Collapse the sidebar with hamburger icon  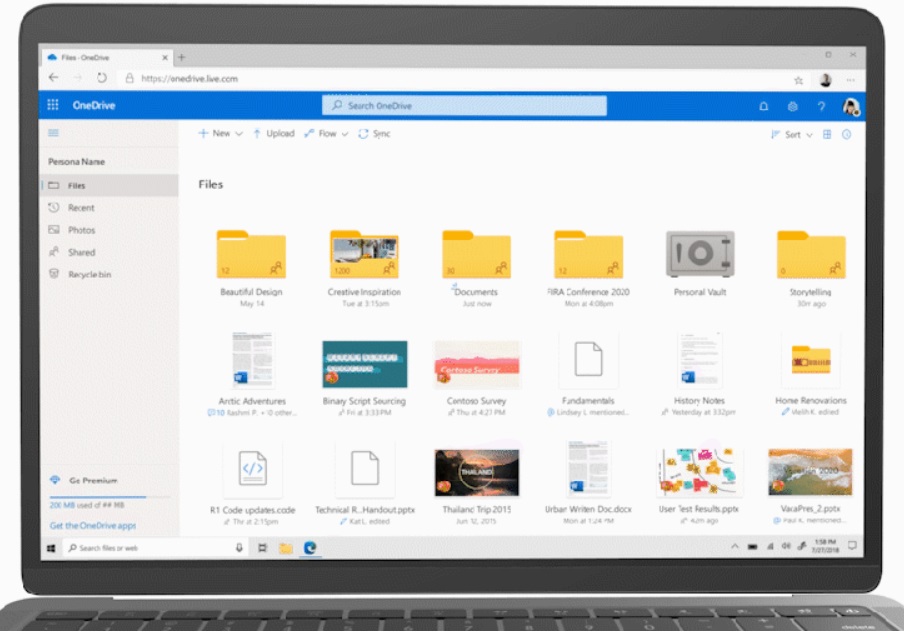(x=53, y=133)
